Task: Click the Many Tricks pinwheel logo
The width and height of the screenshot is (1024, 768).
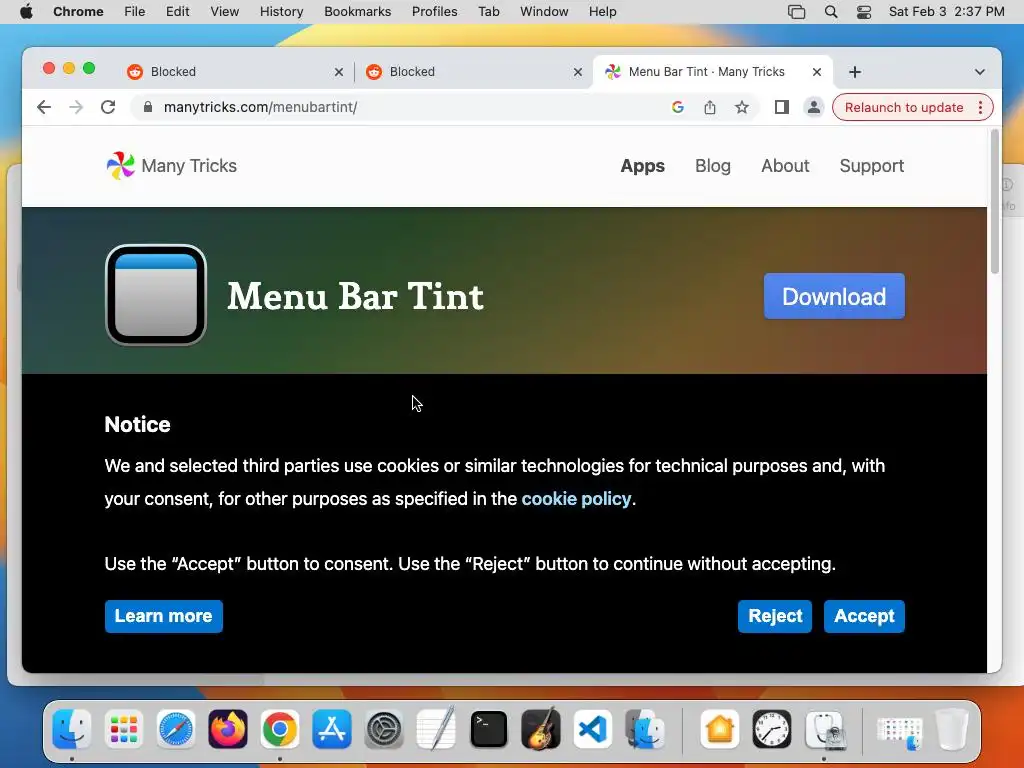Action: [x=121, y=166]
